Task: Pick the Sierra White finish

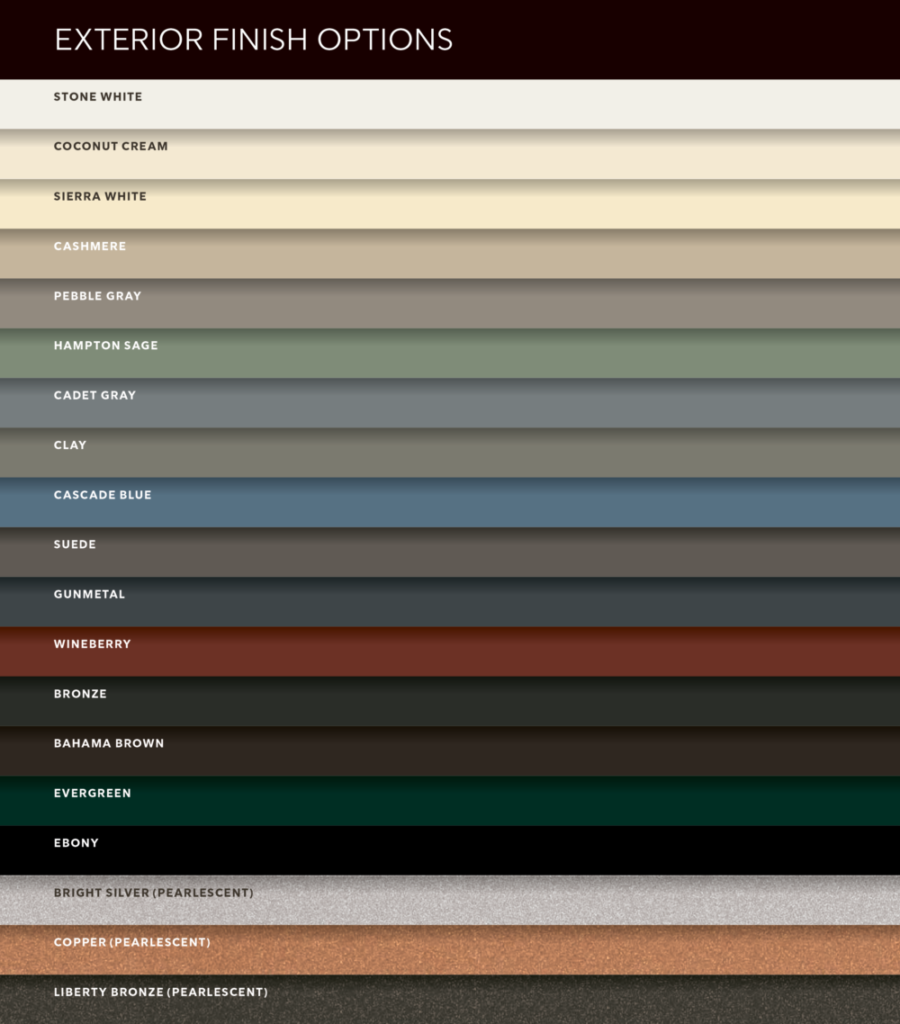Action: tap(450, 204)
